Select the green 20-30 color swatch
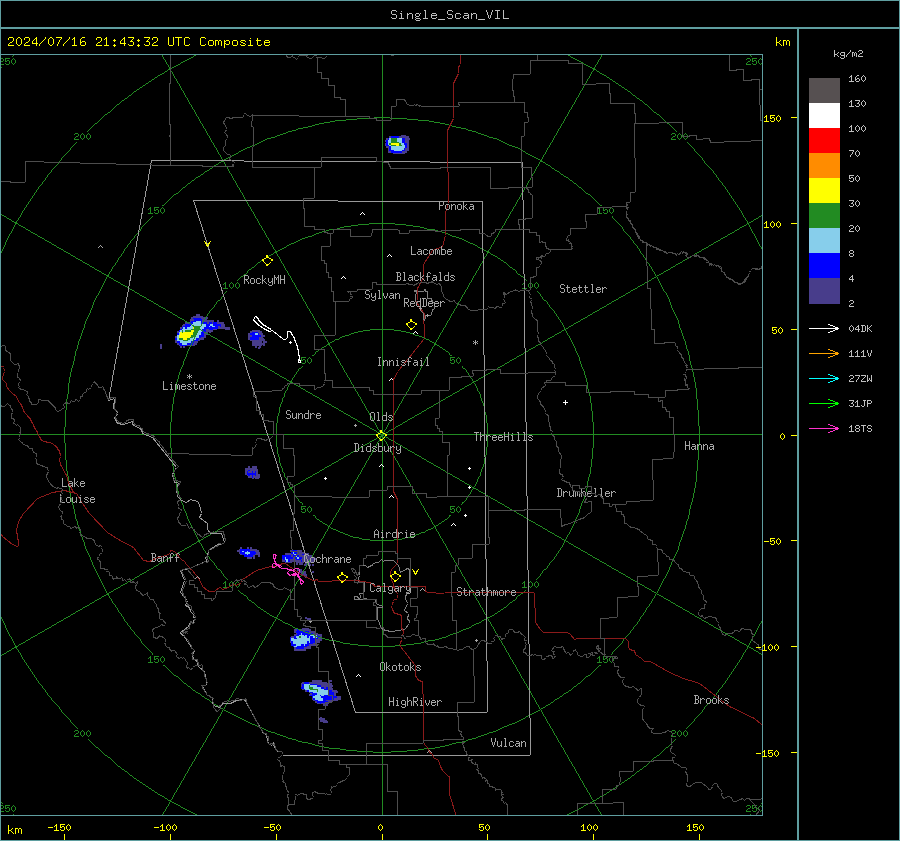The image size is (900, 841). click(824, 216)
